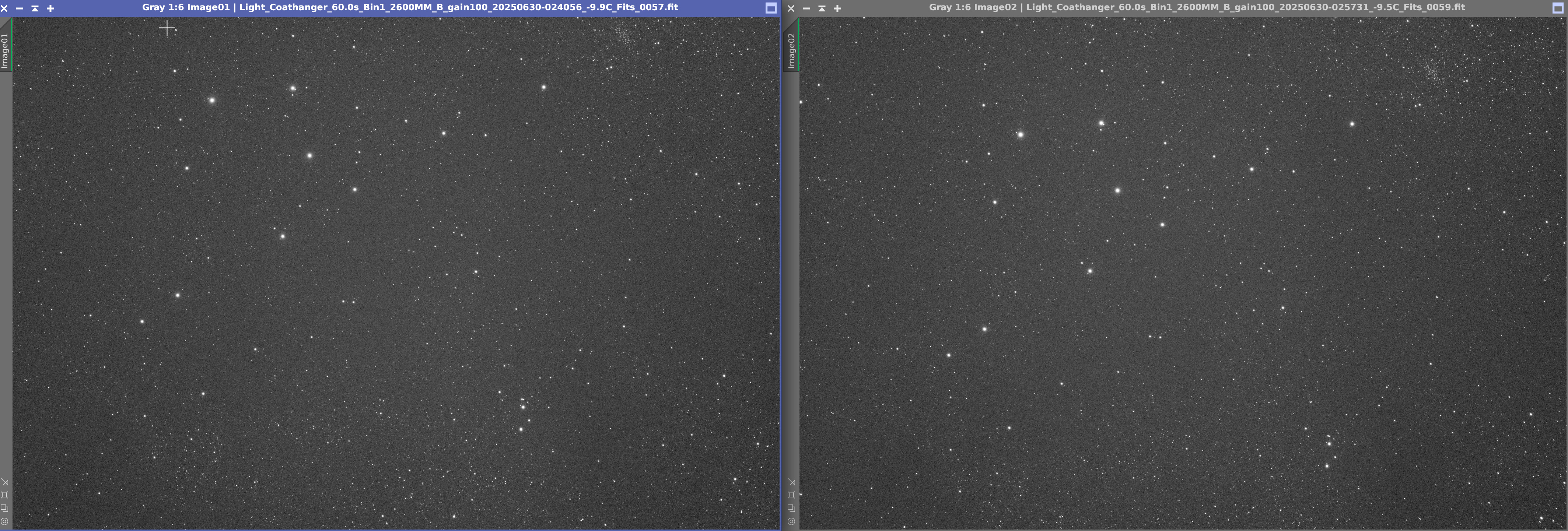Click the Image01 title text ending Fits_0057.fit
This screenshot has width=1568, height=531.
(410, 7)
